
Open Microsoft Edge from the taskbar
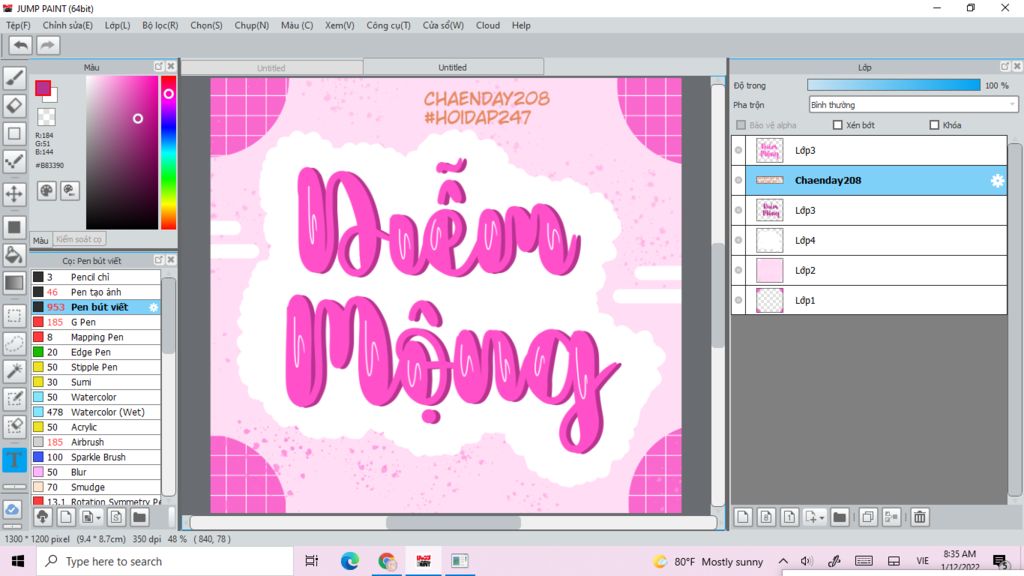[x=349, y=561]
